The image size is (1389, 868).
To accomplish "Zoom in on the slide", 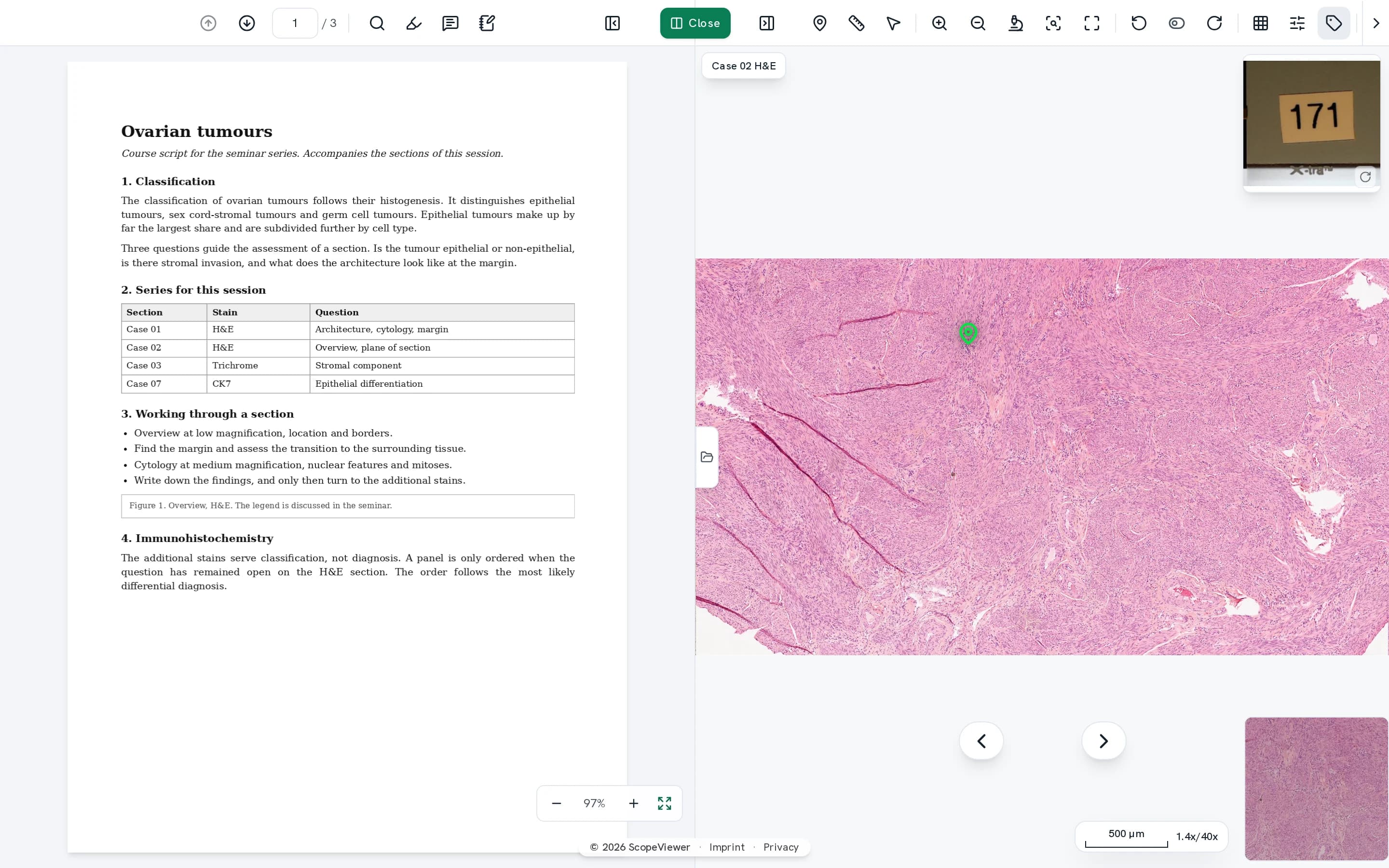I will point(940,23).
